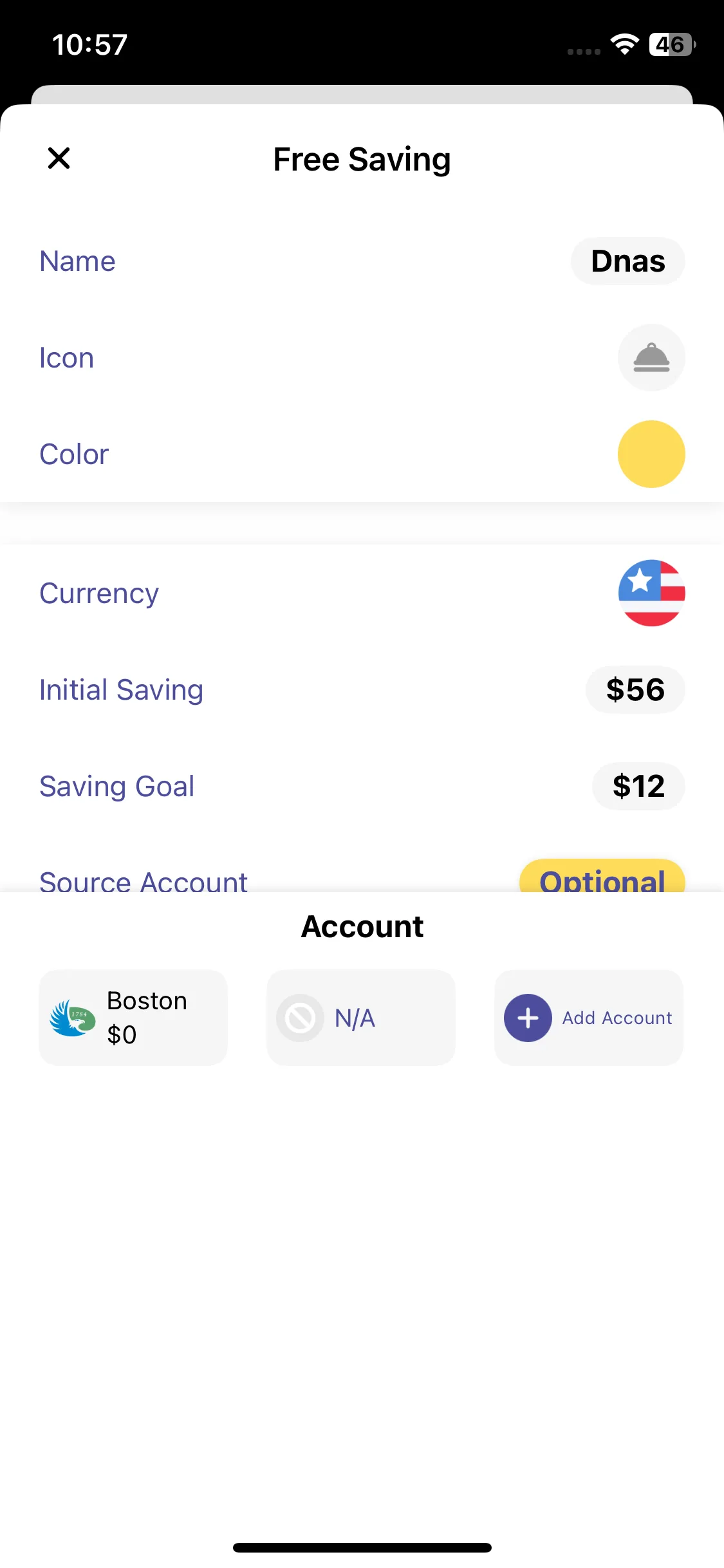Tap the Color row label
Image resolution: width=724 pixels, height=1568 pixels.
(74, 454)
